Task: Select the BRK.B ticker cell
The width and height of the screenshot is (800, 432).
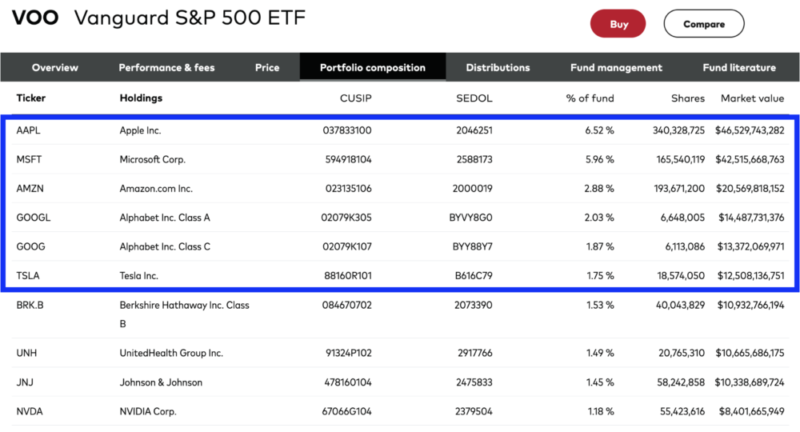Action: (30, 306)
